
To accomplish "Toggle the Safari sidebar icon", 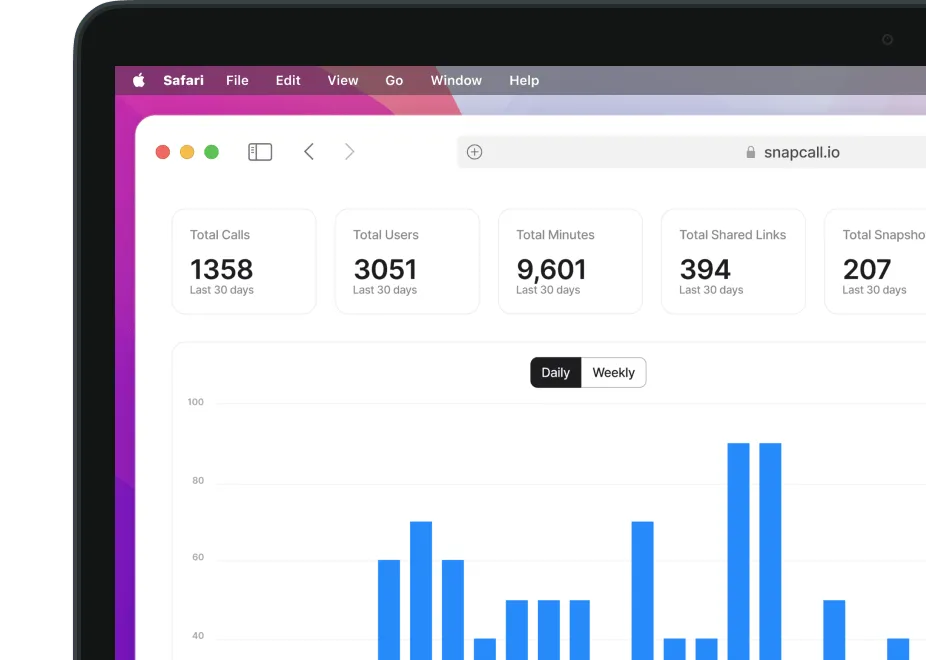I will 260,152.
